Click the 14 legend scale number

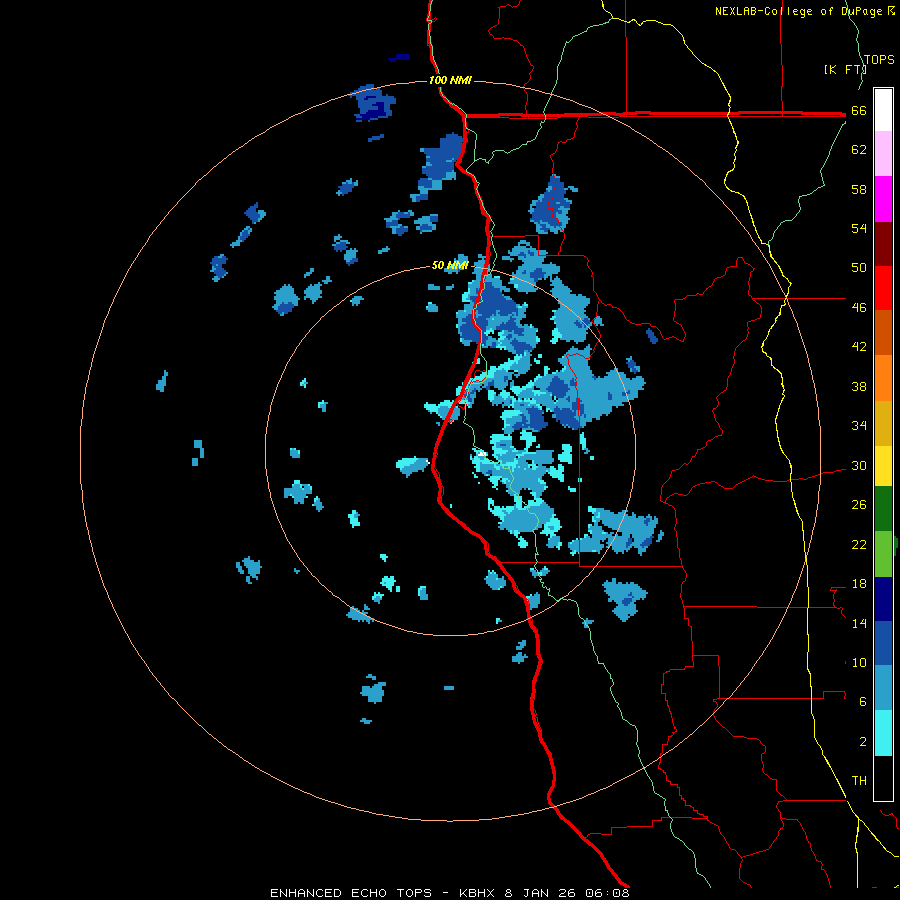[x=859, y=623]
